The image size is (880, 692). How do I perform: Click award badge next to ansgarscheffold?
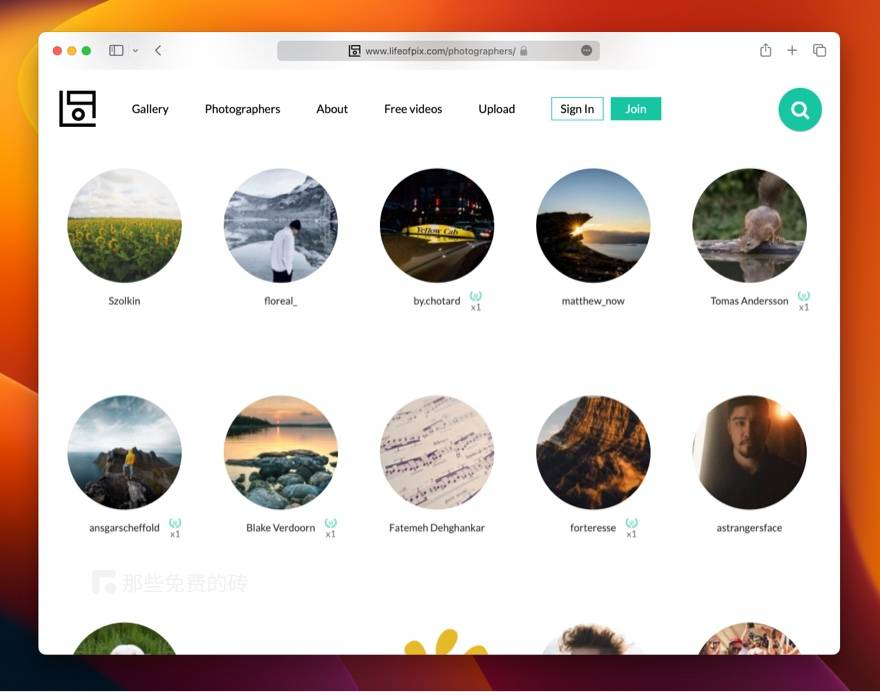175,528
